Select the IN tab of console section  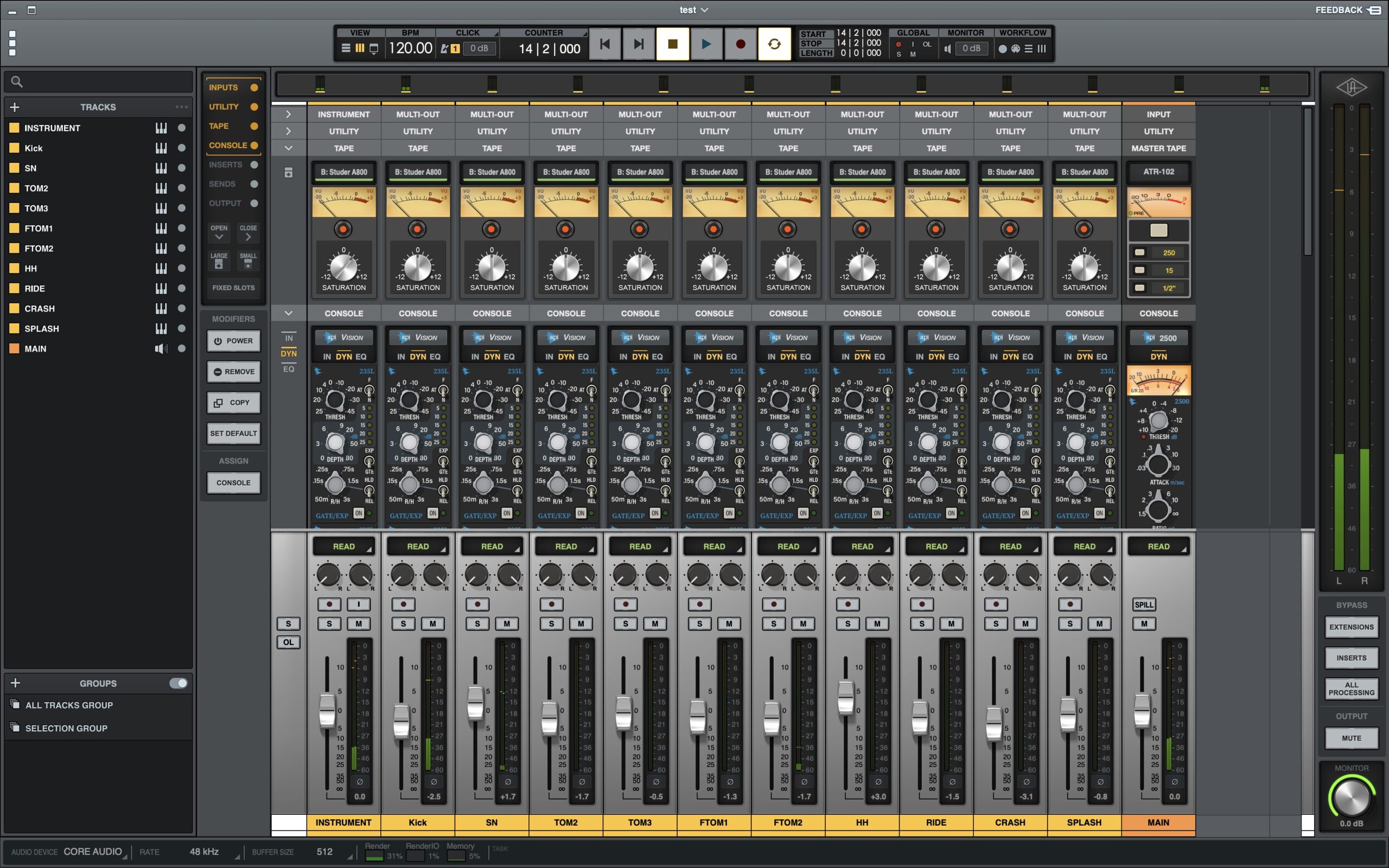tap(289, 338)
